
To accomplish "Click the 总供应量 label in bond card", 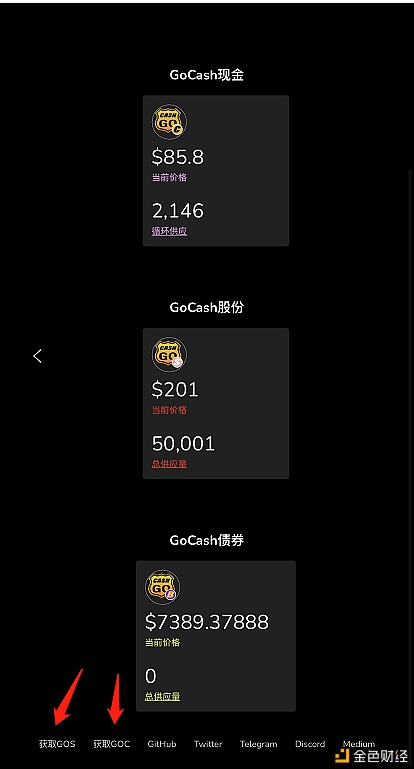I will tap(162, 696).
